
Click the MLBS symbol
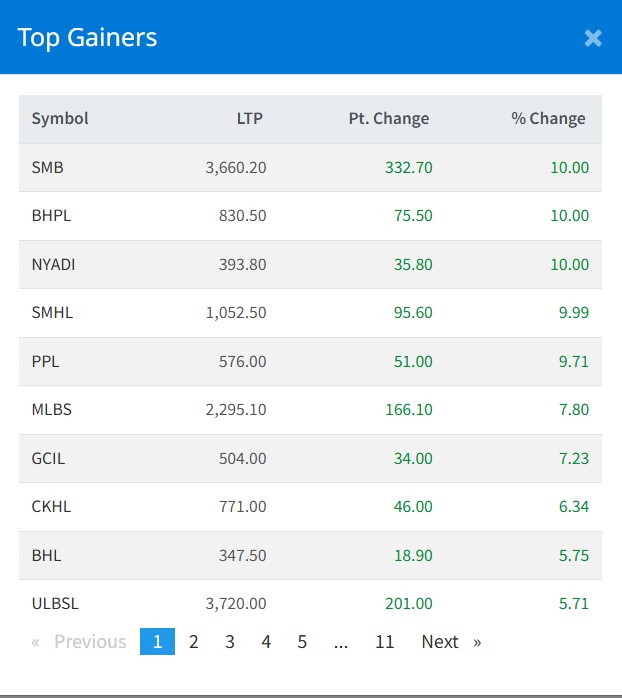click(52, 410)
